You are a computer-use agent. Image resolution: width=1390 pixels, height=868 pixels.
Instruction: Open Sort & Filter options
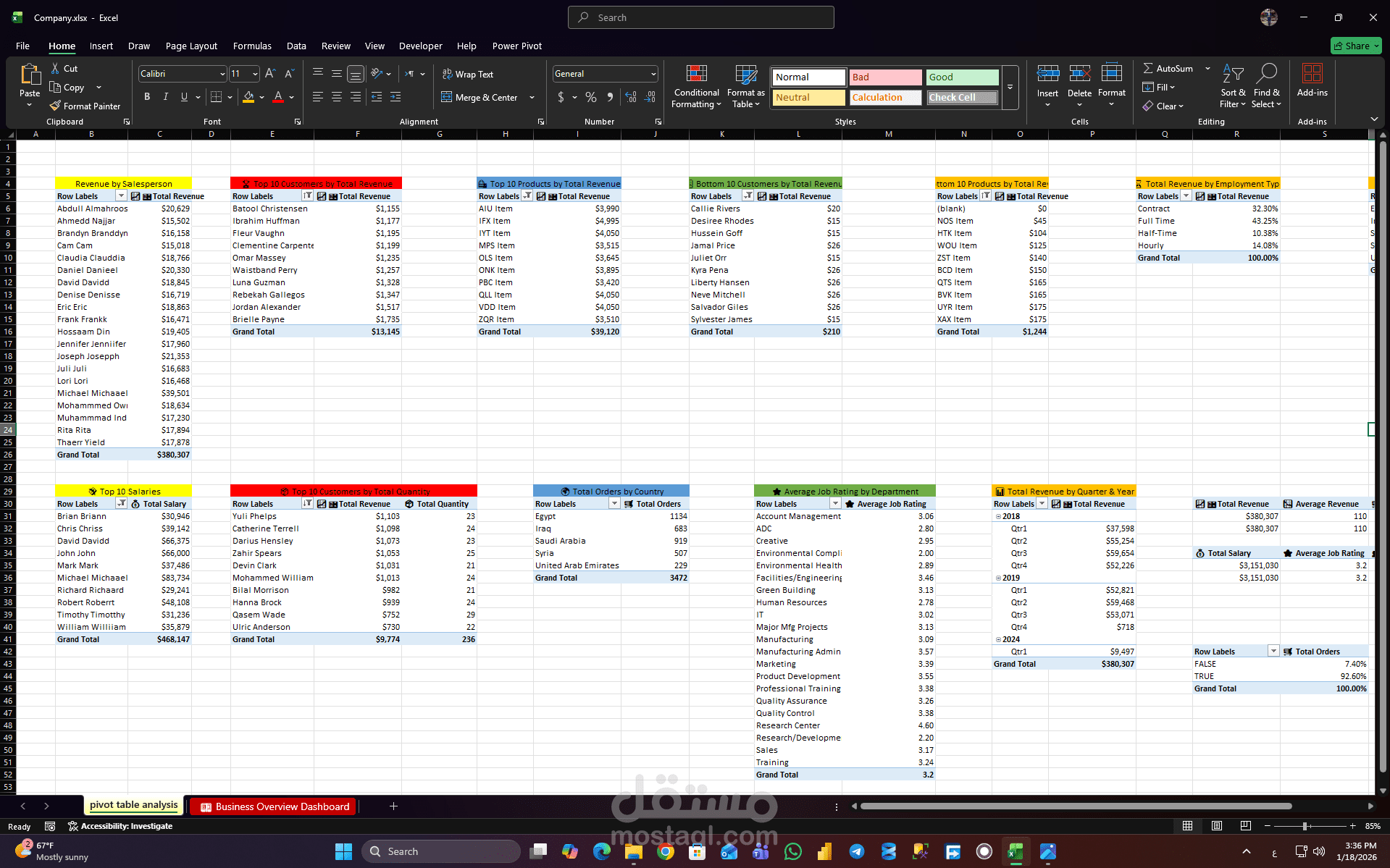click(x=1233, y=86)
